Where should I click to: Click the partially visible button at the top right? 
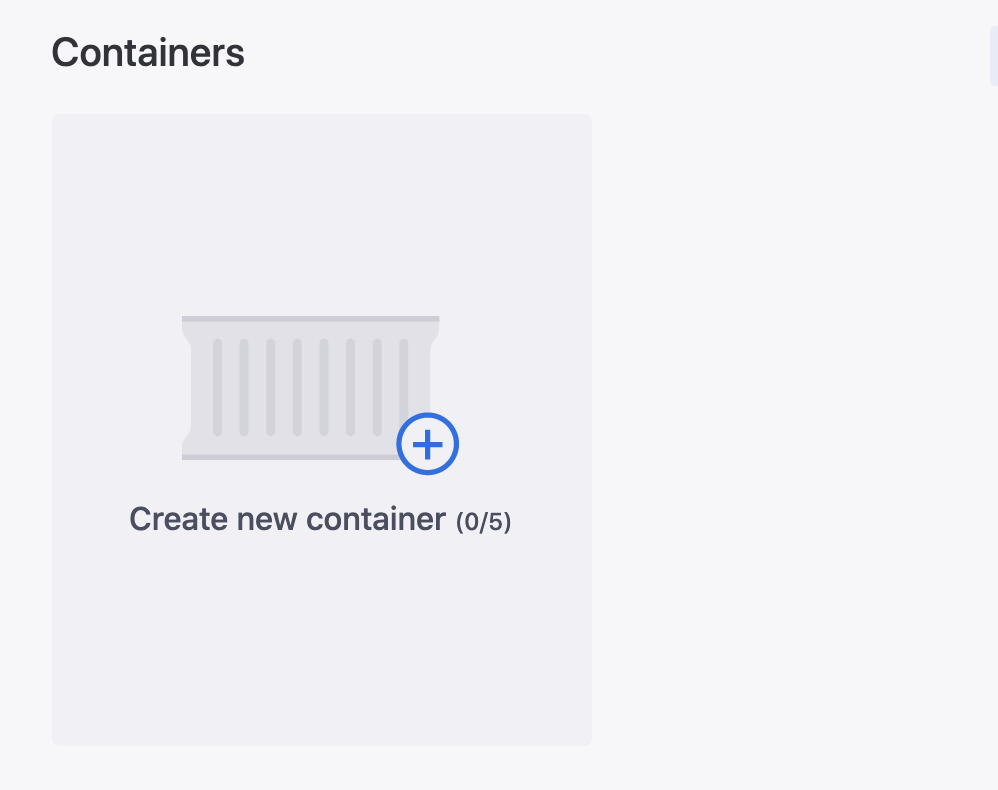point(993,56)
